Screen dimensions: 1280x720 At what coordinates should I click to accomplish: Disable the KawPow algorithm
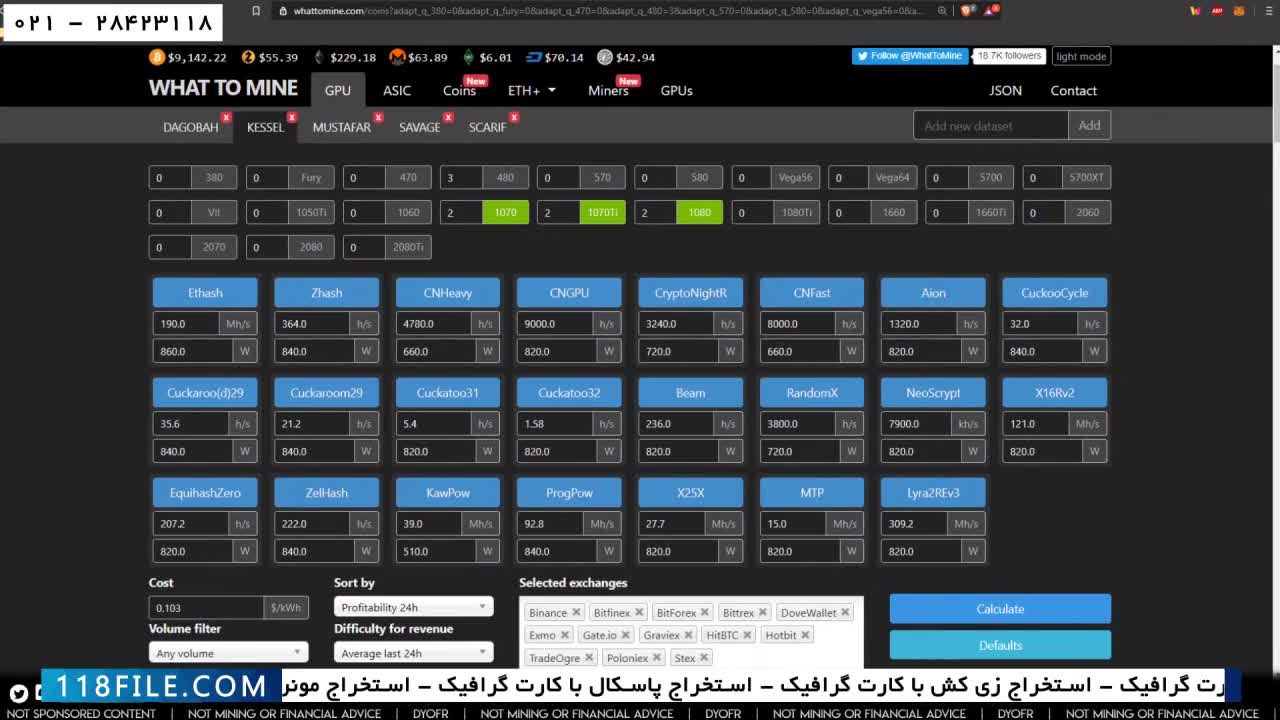(x=447, y=493)
